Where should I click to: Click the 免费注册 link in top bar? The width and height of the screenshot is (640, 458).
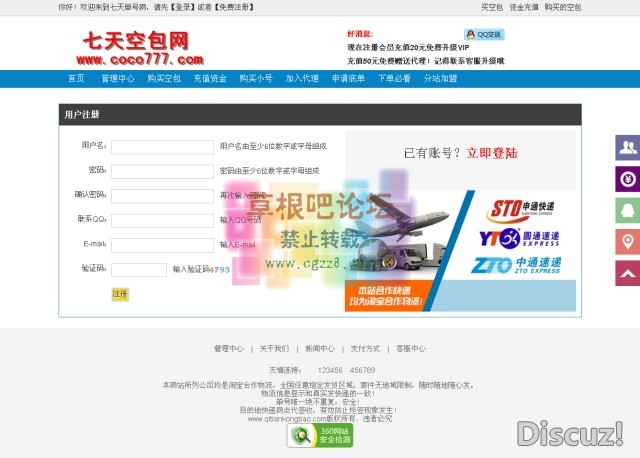pyautogui.click(x=234, y=7)
